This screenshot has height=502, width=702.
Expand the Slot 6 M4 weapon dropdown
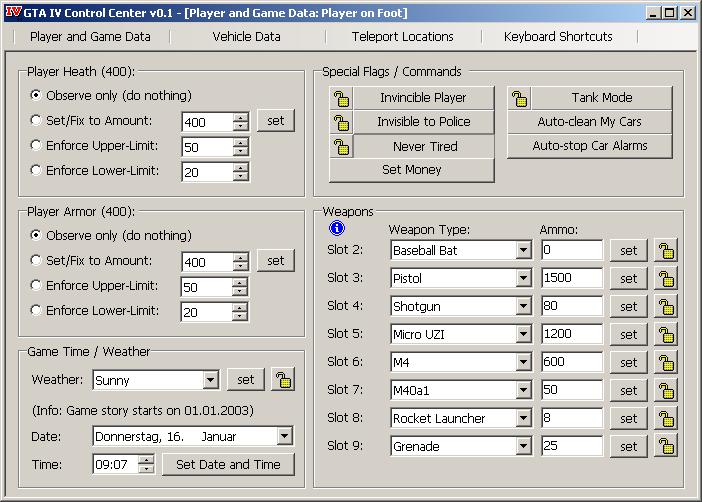523,362
